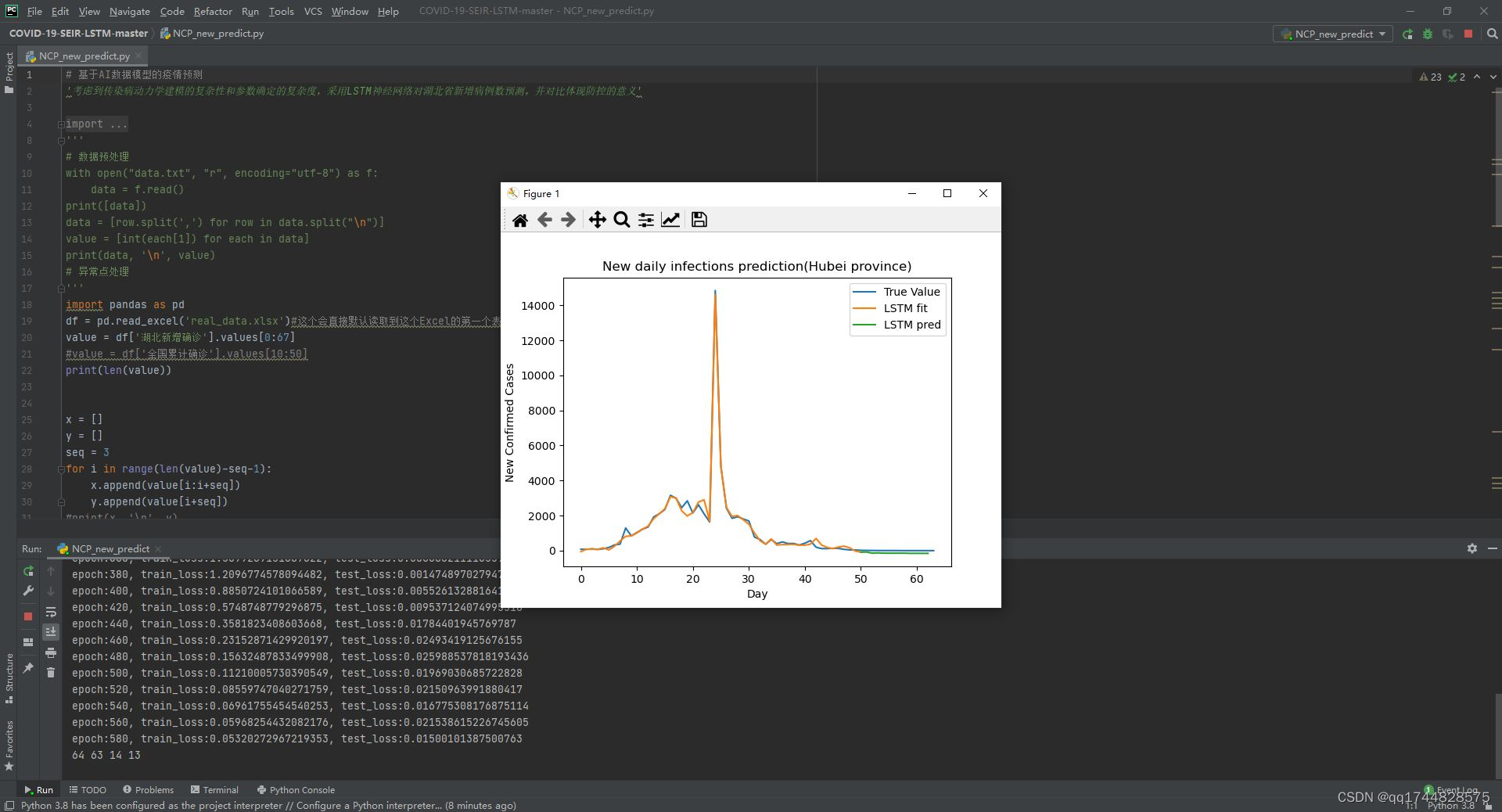Start debugging with the green bug icon
Screen dimensions: 1502x812
coord(1428,34)
